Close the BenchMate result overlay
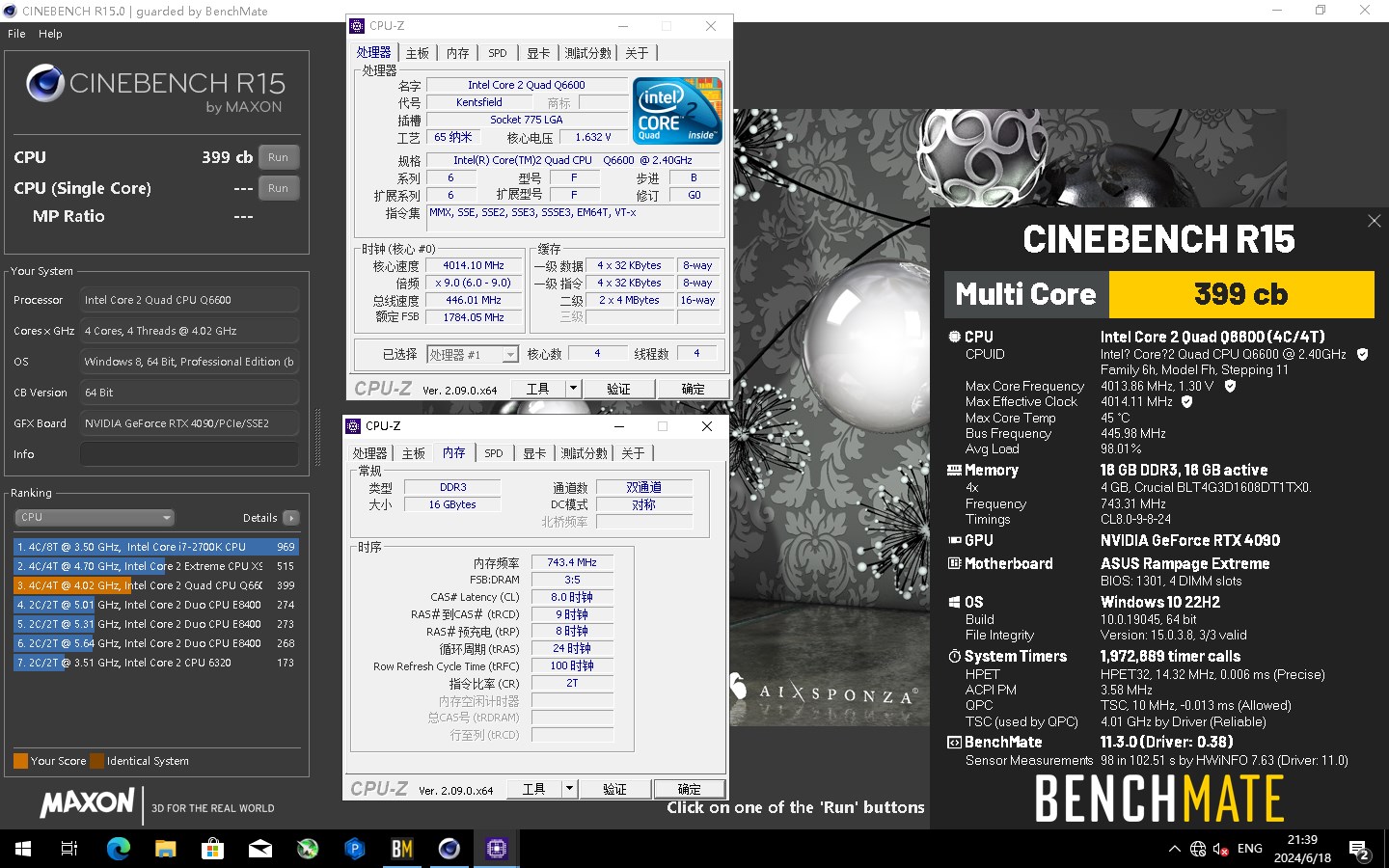This screenshot has width=1389, height=868. (1374, 221)
